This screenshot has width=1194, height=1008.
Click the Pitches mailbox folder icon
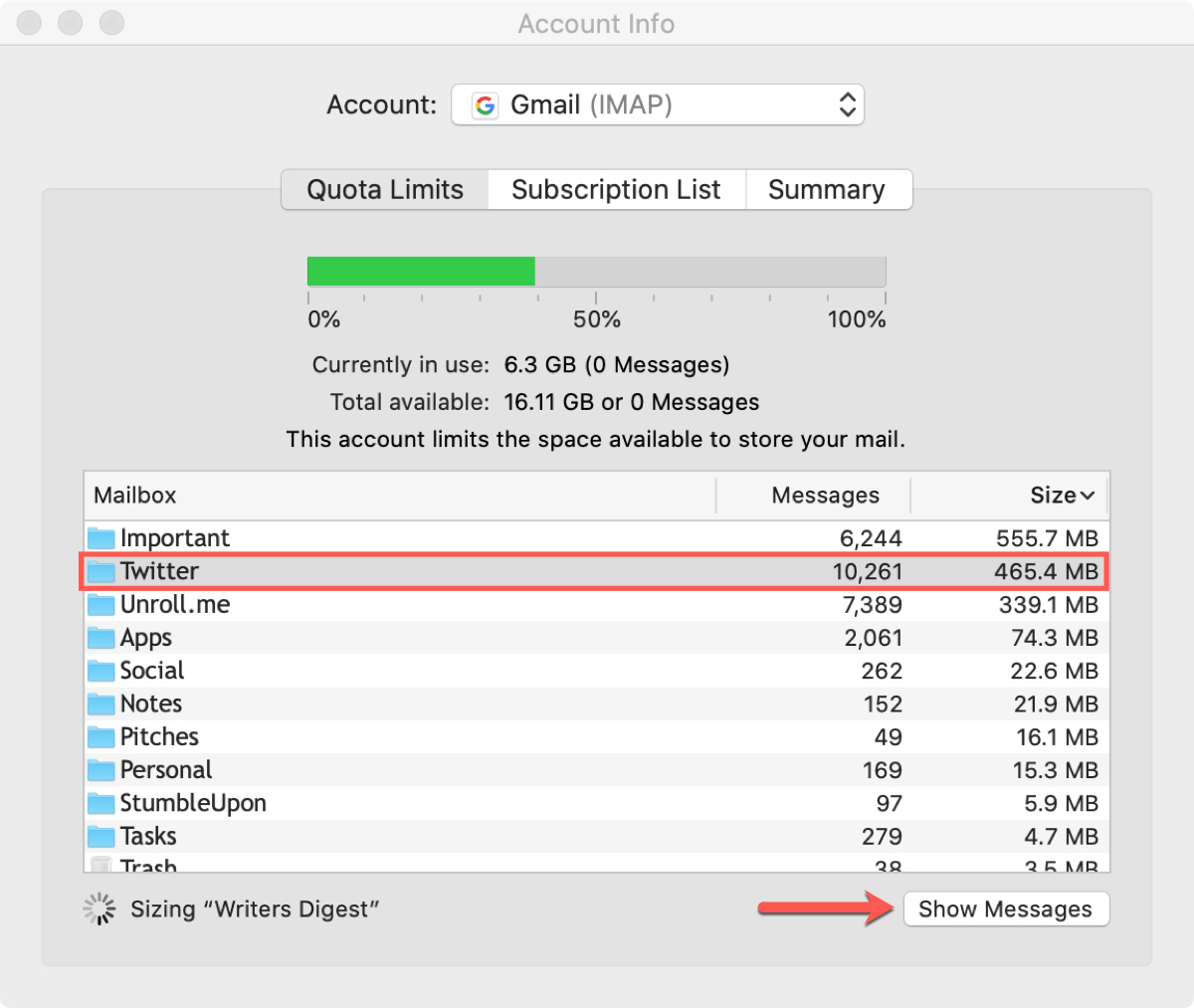pos(100,736)
